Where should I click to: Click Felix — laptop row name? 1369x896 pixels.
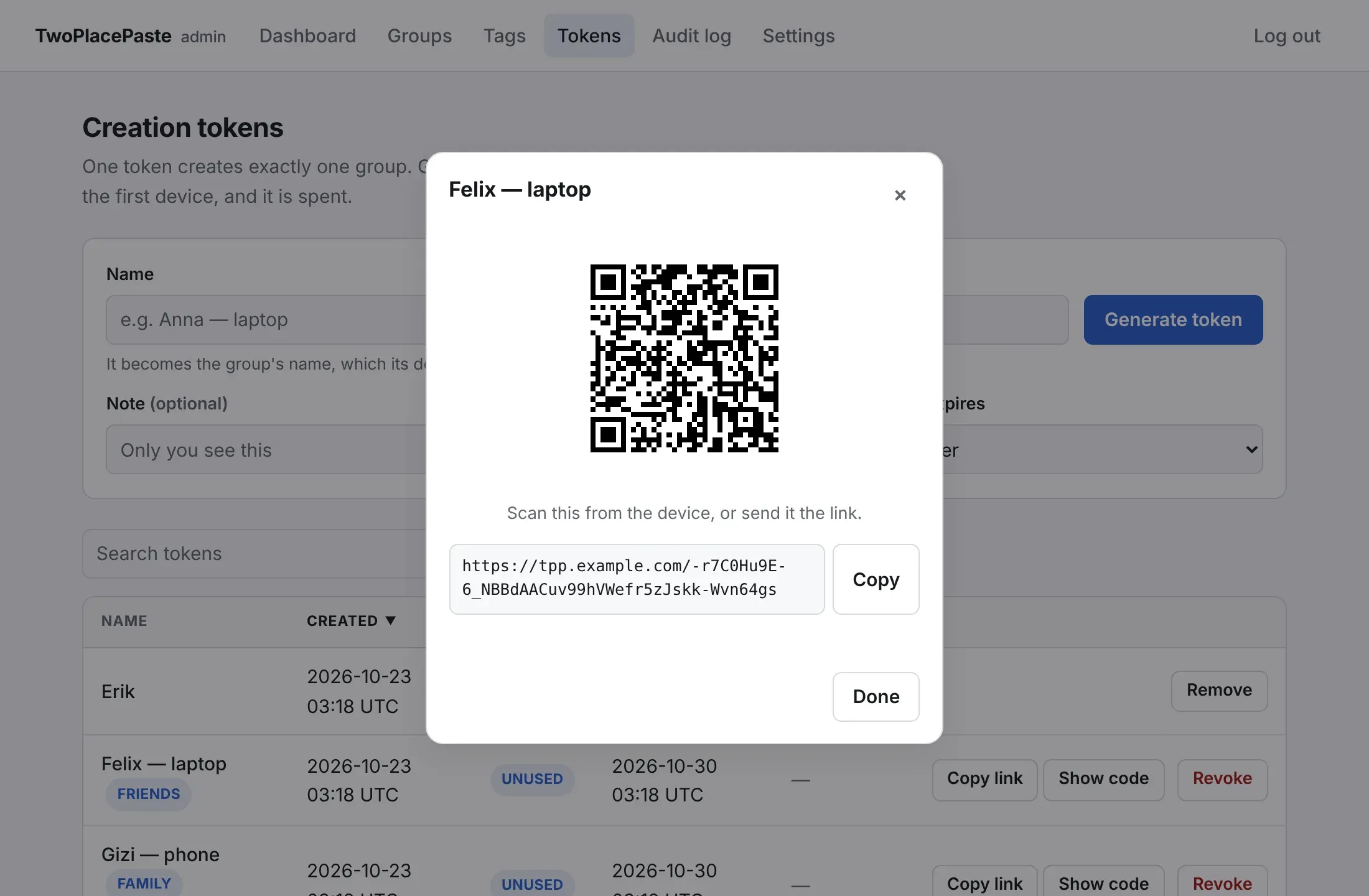164,764
